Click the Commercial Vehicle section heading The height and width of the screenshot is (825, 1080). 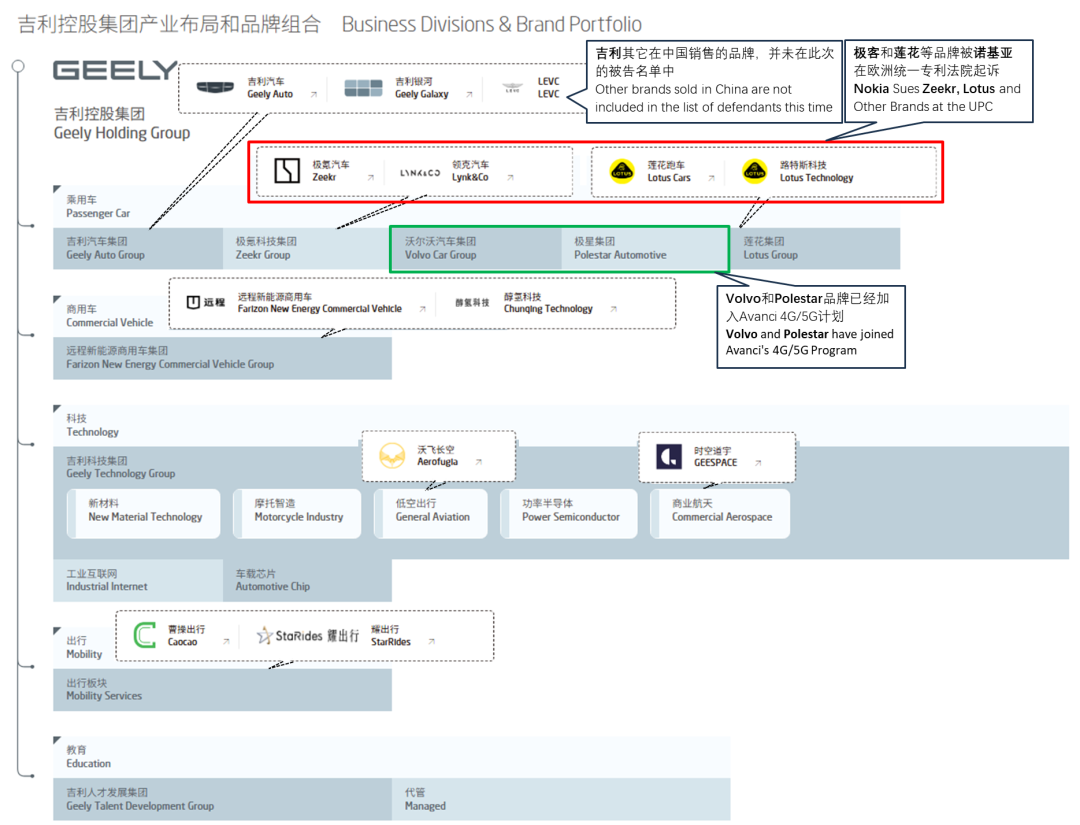coord(110,316)
